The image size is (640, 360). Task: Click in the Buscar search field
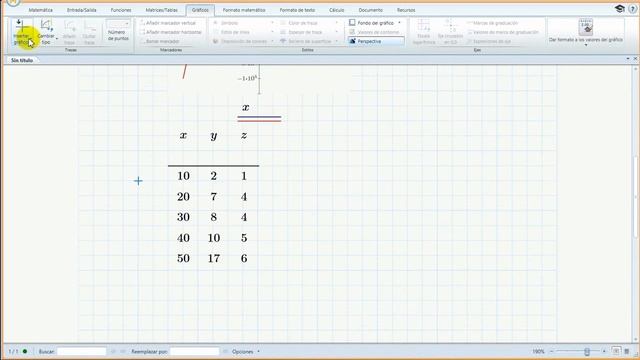click(x=82, y=351)
